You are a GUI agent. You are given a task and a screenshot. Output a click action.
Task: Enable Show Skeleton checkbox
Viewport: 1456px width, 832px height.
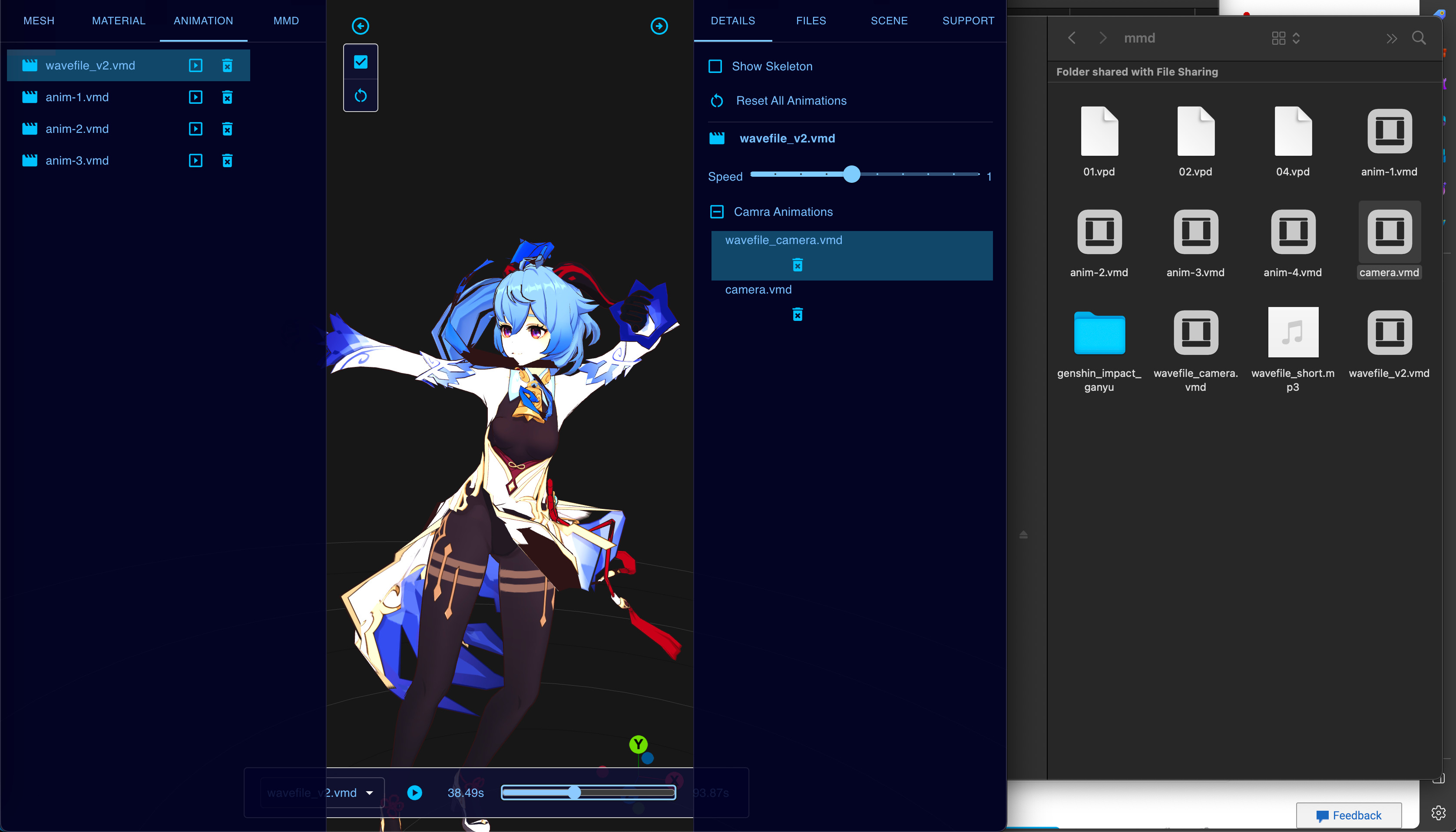(x=715, y=66)
